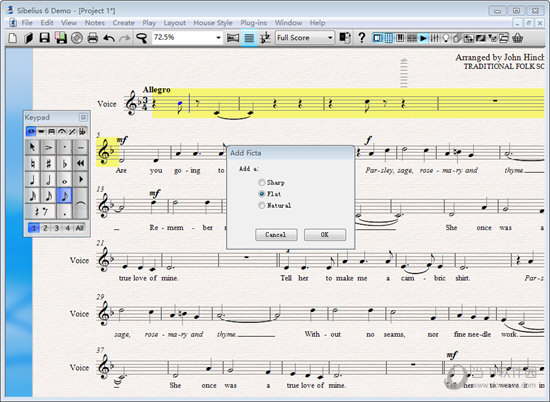Select the Sharp radio button
Viewport: 550px width, 402px height.
click(x=261, y=182)
